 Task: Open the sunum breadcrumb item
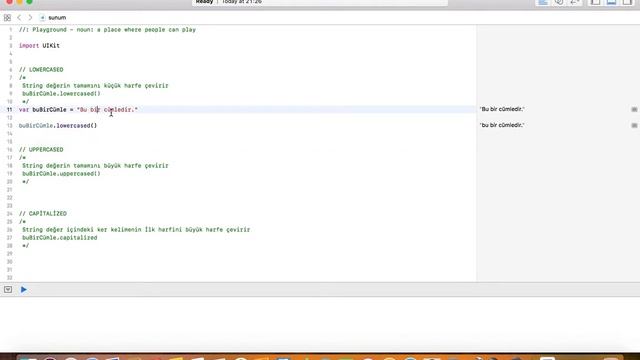tap(57, 18)
